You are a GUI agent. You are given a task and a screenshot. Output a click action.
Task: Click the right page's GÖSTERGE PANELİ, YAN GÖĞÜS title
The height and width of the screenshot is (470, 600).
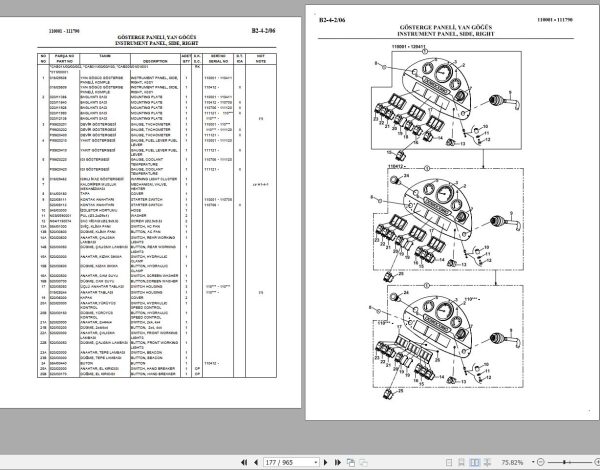446,27
